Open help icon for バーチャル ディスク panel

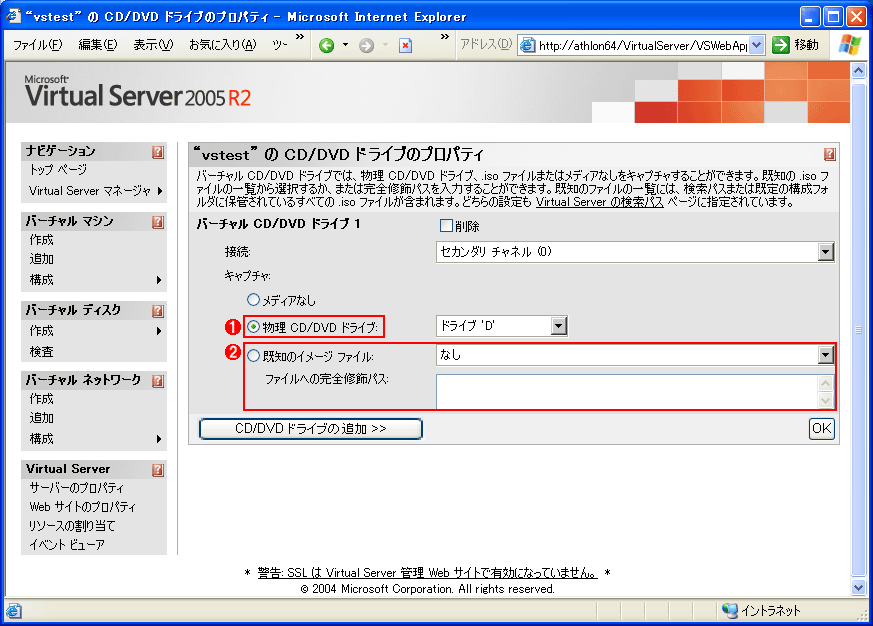tap(158, 310)
